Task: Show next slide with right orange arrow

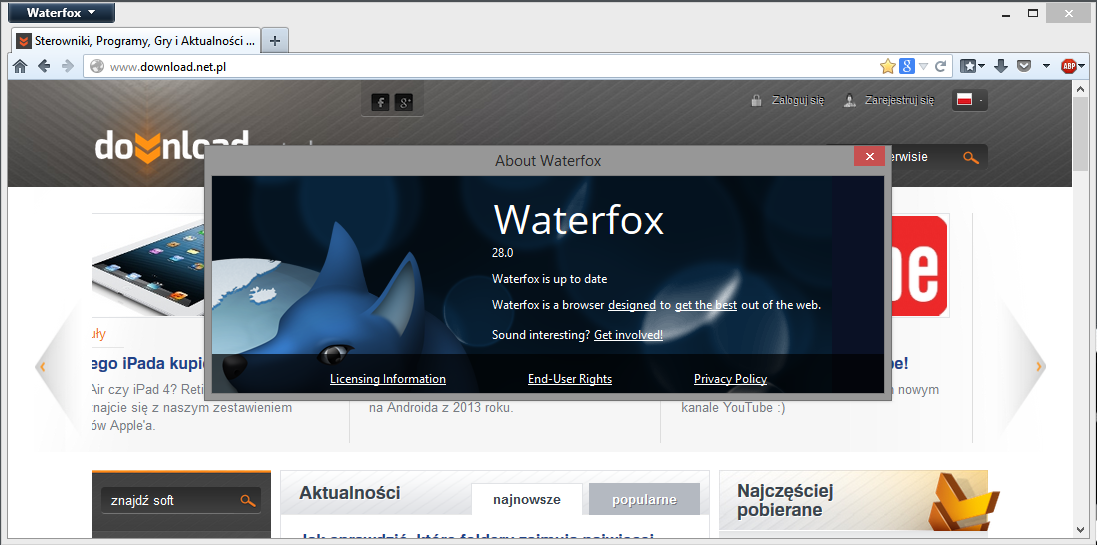Action: coord(1039,367)
